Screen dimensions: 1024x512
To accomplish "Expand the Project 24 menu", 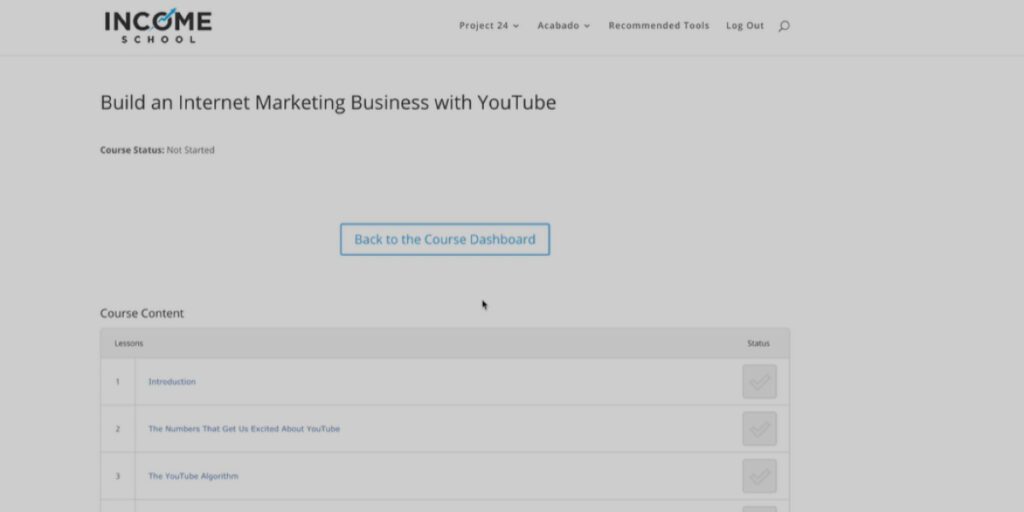I will click(x=489, y=25).
